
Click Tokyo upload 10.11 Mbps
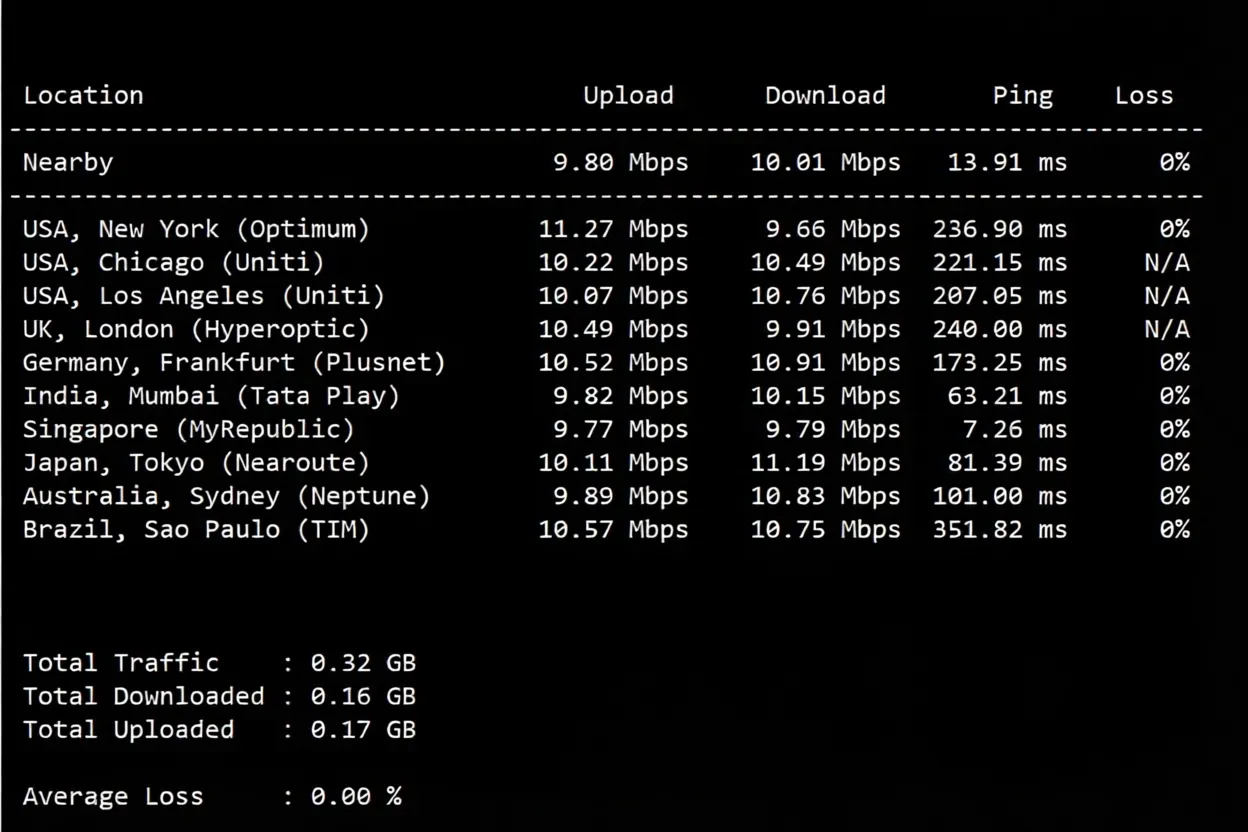coord(613,463)
